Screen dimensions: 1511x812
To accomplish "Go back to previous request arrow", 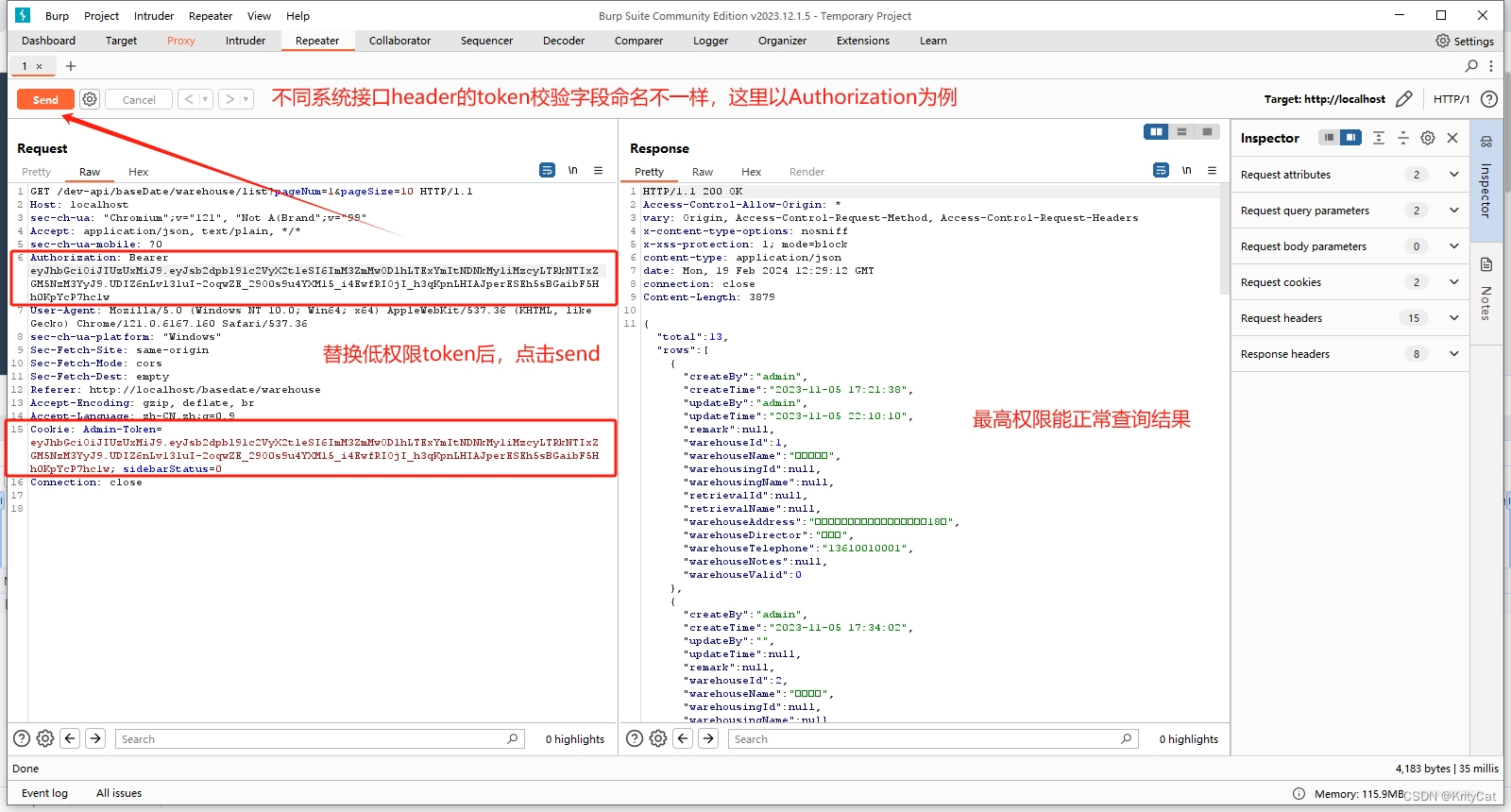I will [189, 99].
